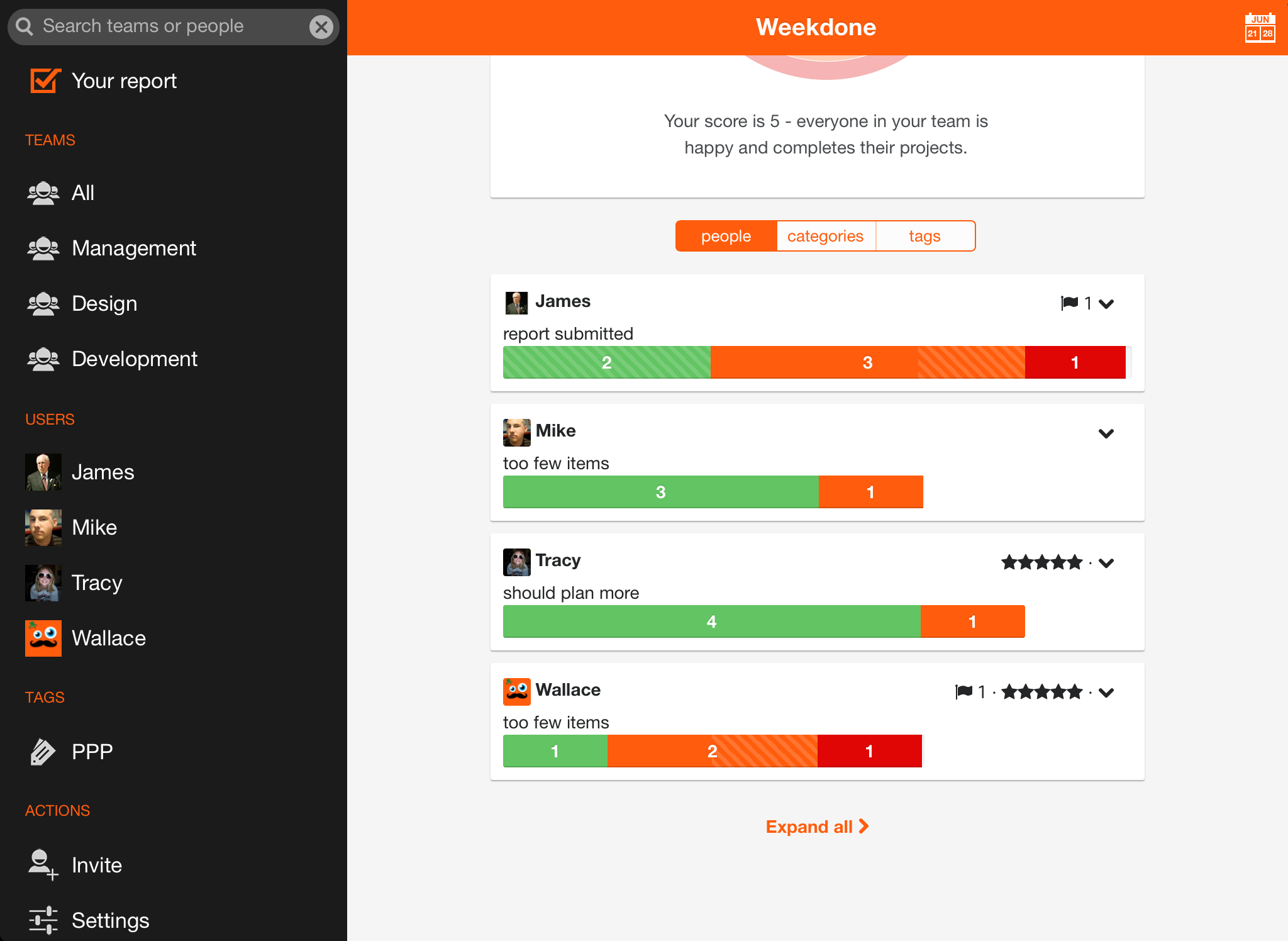The width and height of the screenshot is (1288, 941).
Task: Click the Management team icon
Action: click(44, 248)
